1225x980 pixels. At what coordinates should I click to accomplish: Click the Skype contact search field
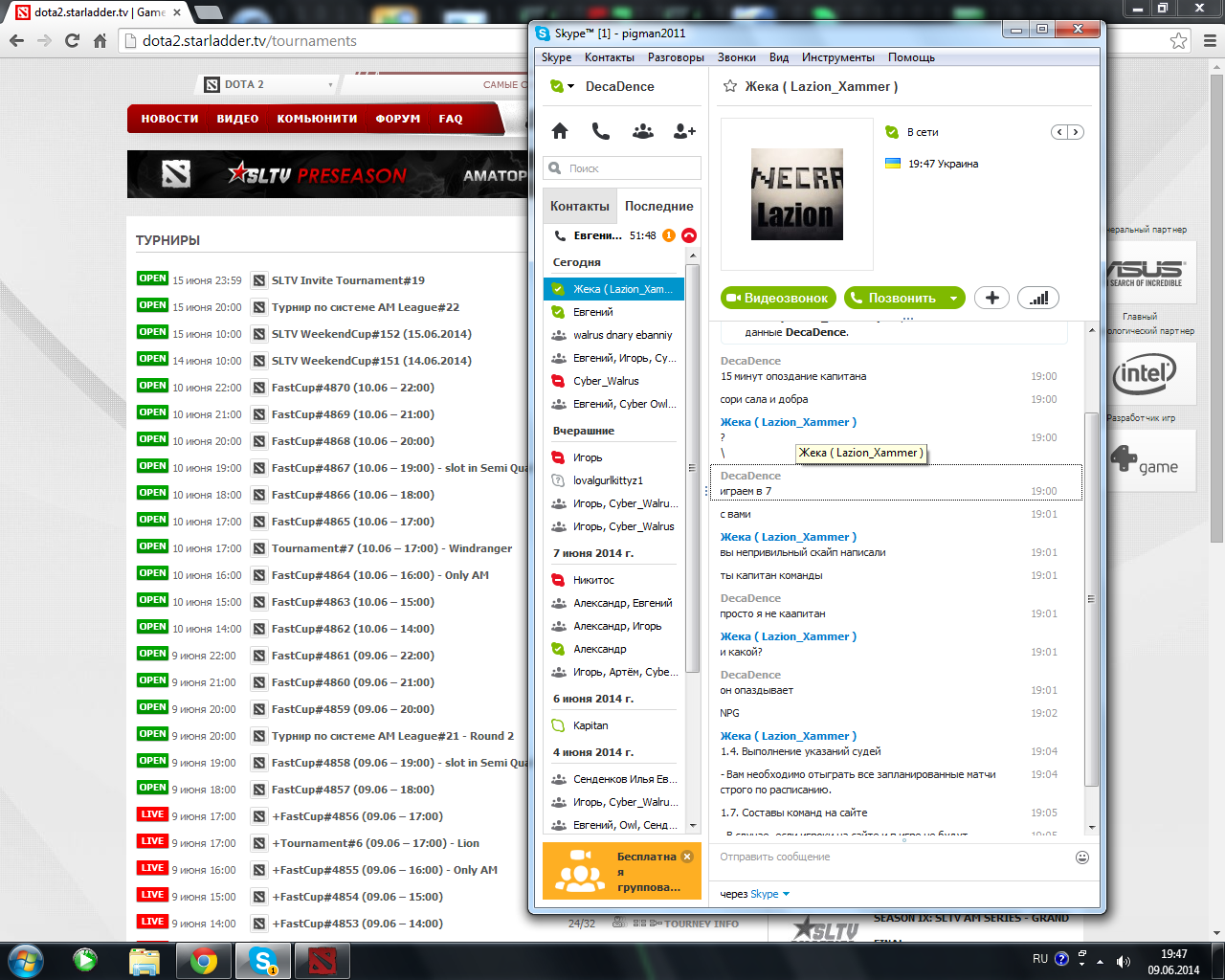coord(622,168)
